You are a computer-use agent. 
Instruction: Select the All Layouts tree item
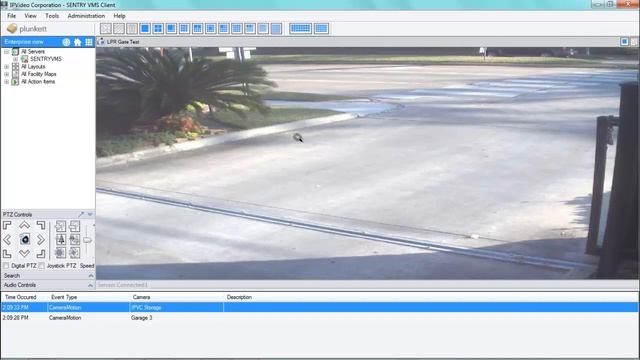click(33, 67)
